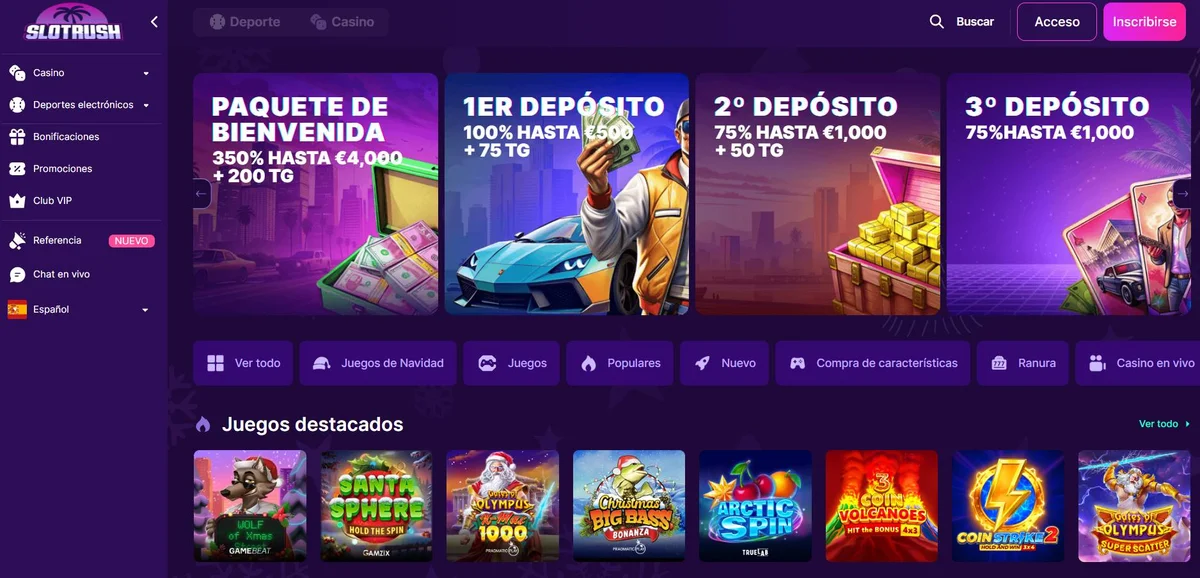Switch to the Deporte tab
1200x578 pixels.
(x=245, y=22)
